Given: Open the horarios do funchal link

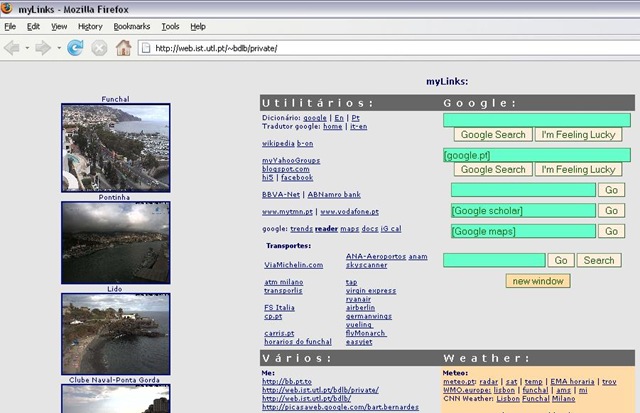Looking at the screenshot, I should point(298,342).
